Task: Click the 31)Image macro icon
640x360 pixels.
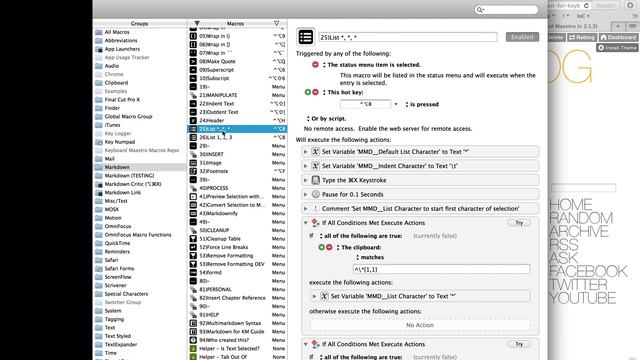Action: click(x=193, y=163)
